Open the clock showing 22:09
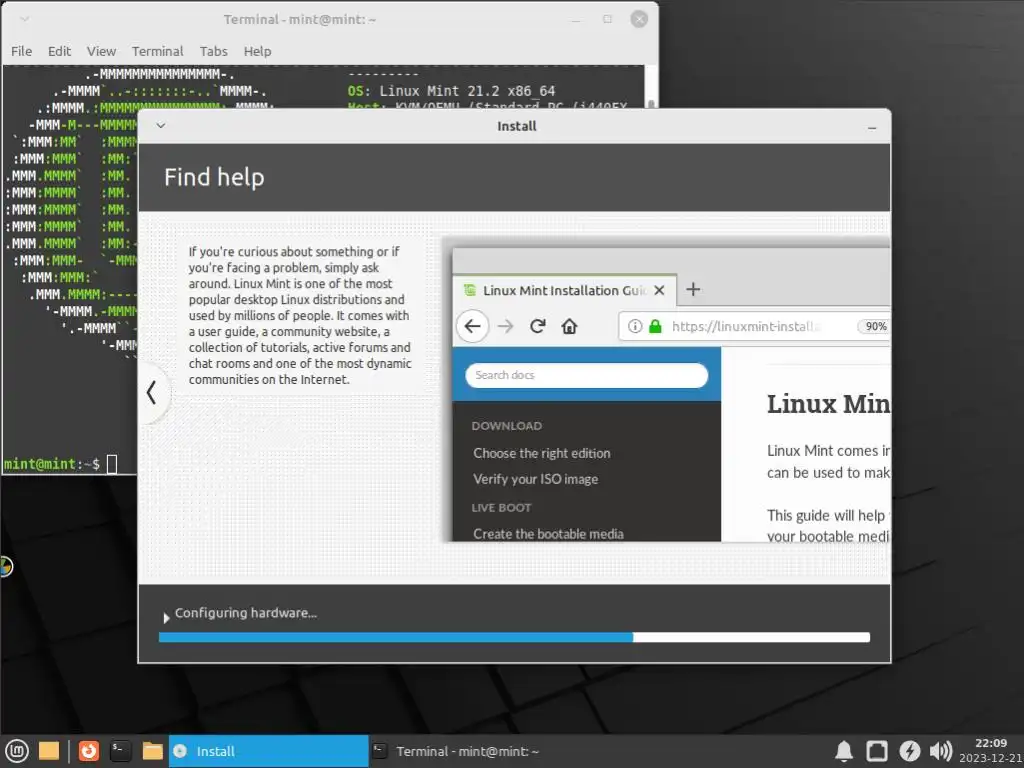 (990, 751)
